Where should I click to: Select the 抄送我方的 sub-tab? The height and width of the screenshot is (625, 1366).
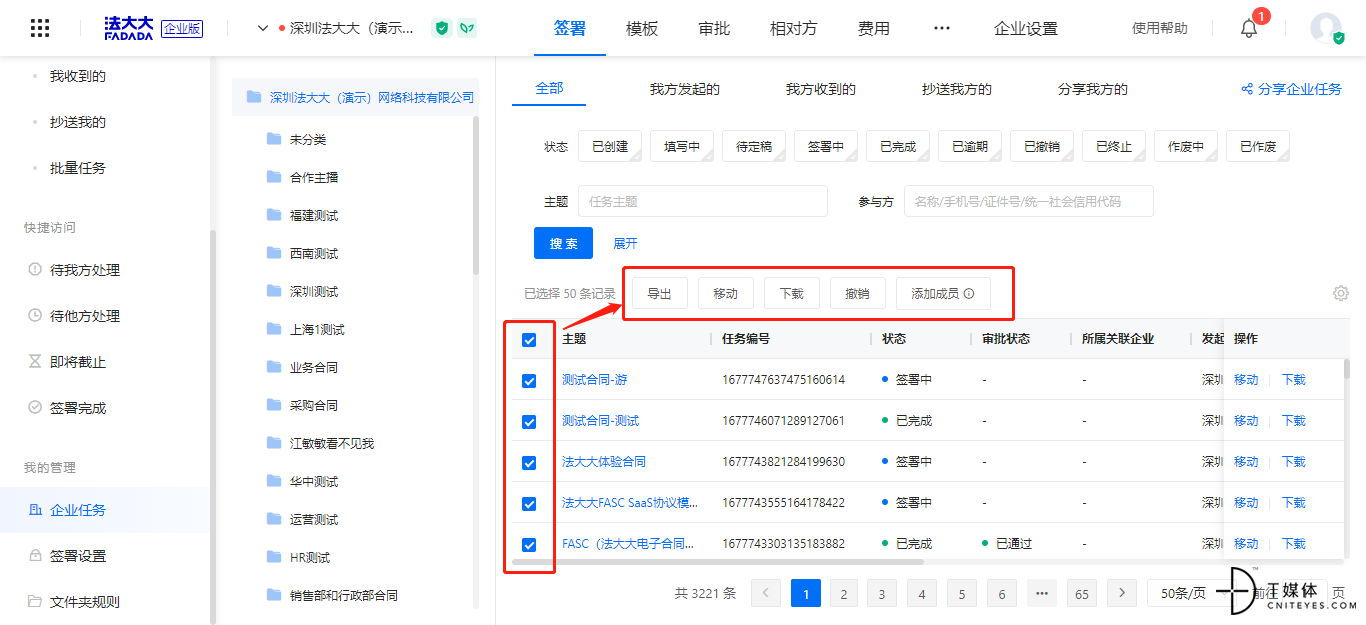click(x=957, y=89)
